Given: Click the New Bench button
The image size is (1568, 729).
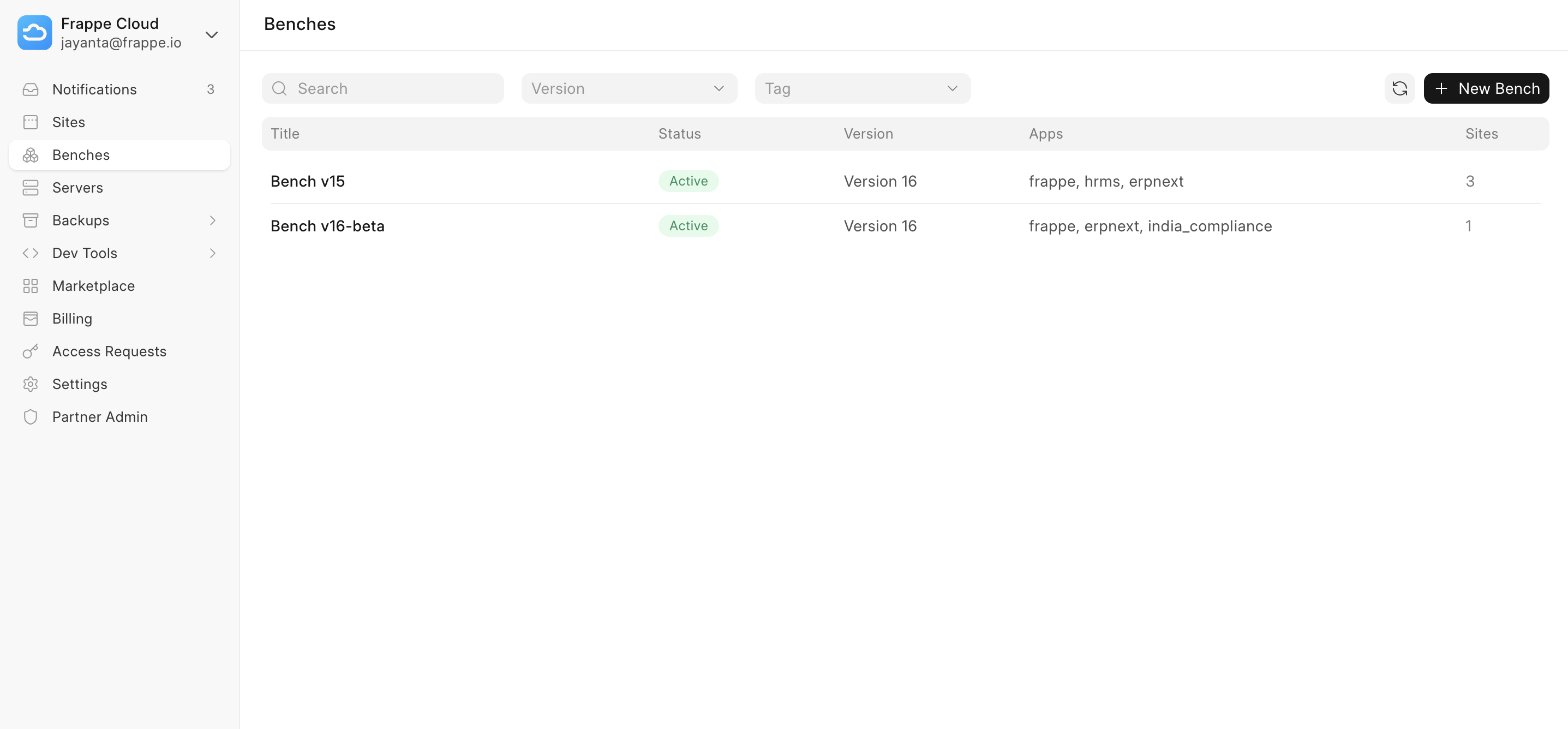Looking at the screenshot, I should (x=1486, y=88).
